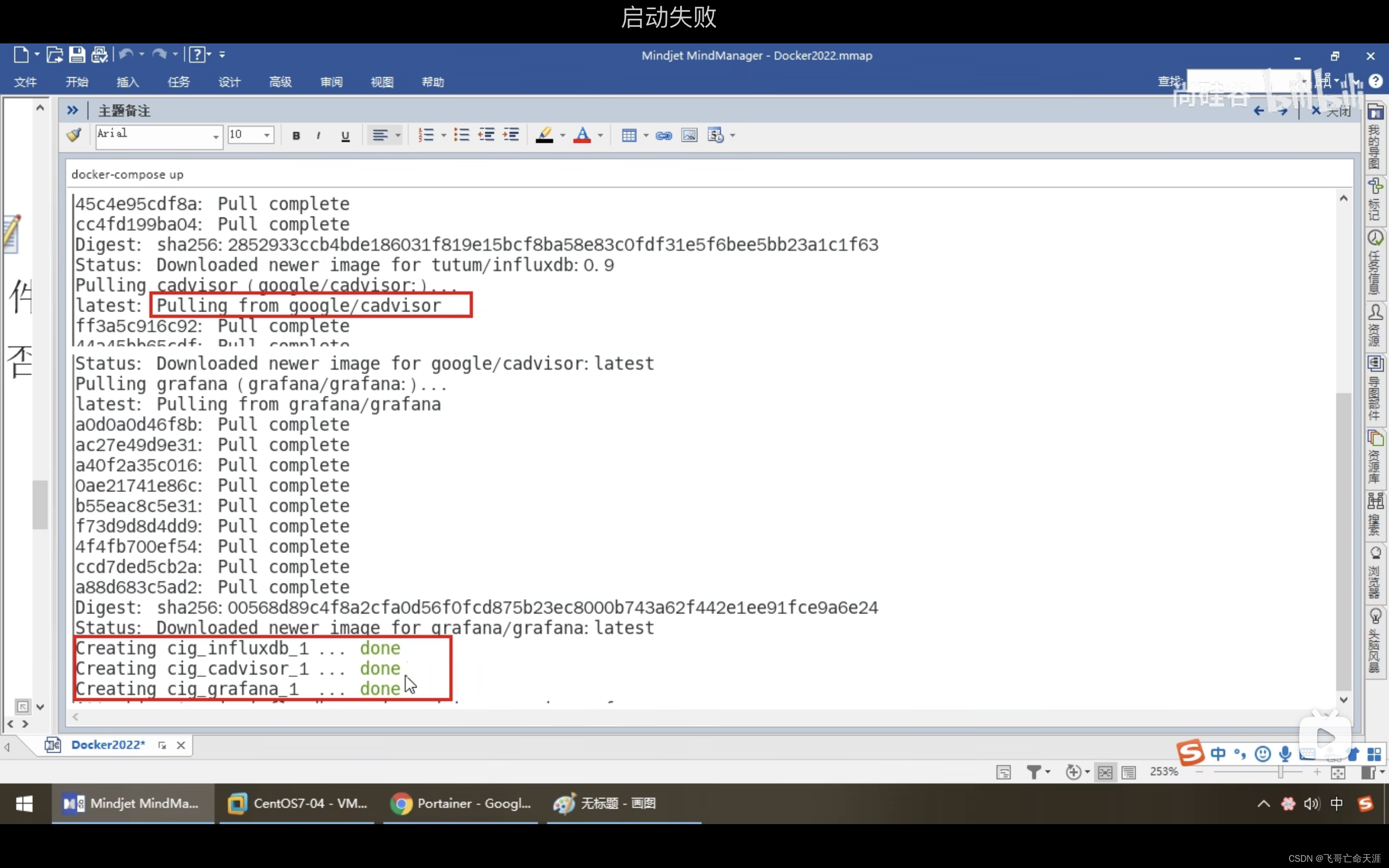The image size is (1389, 868).
Task: Open Portainer Chrome window from taskbar
Action: click(460, 803)
